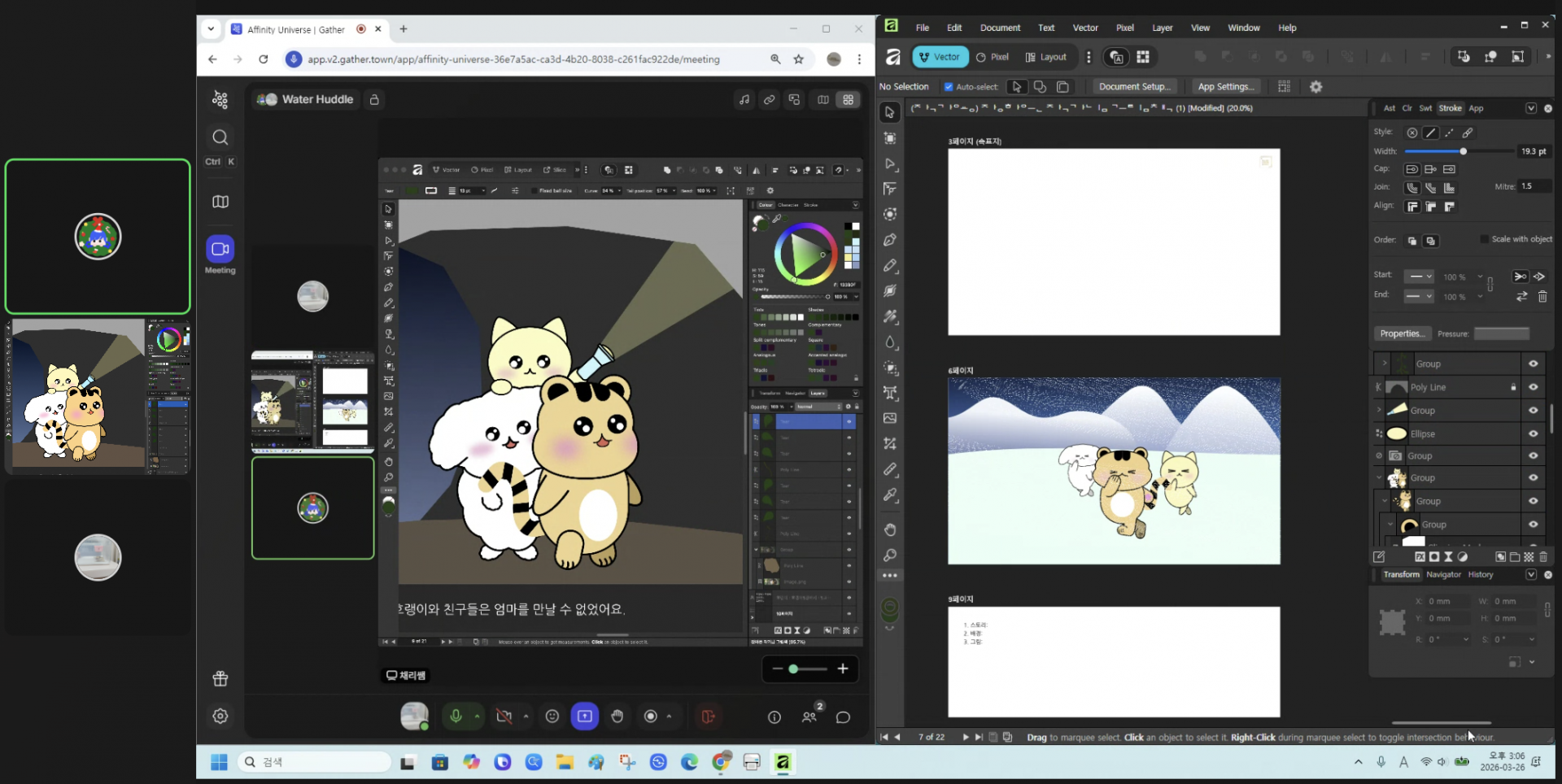Image resolution: width=1562 pixels, height=784 pixels.
Task: Switch to the Navigator tab
Action: coord(1443,574)
